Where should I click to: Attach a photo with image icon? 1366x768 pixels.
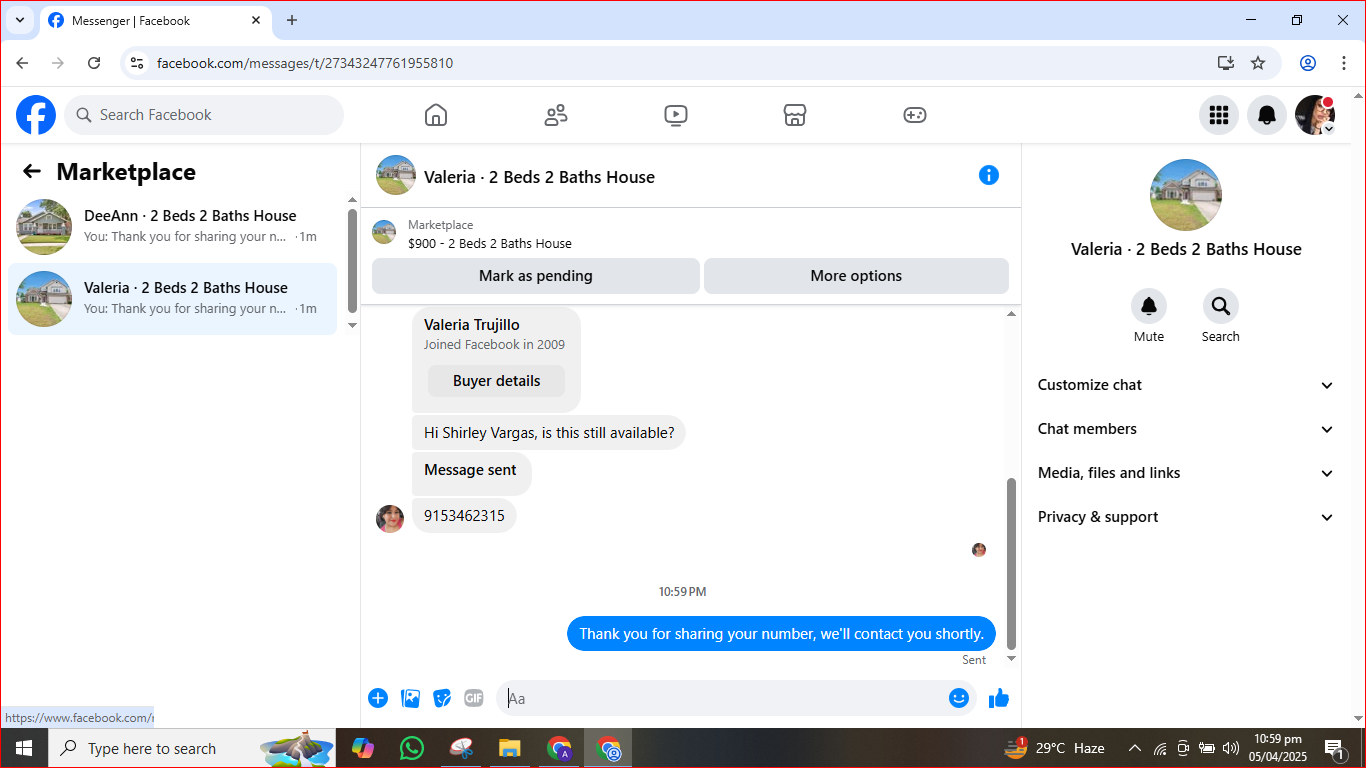[x=410, y=698]
